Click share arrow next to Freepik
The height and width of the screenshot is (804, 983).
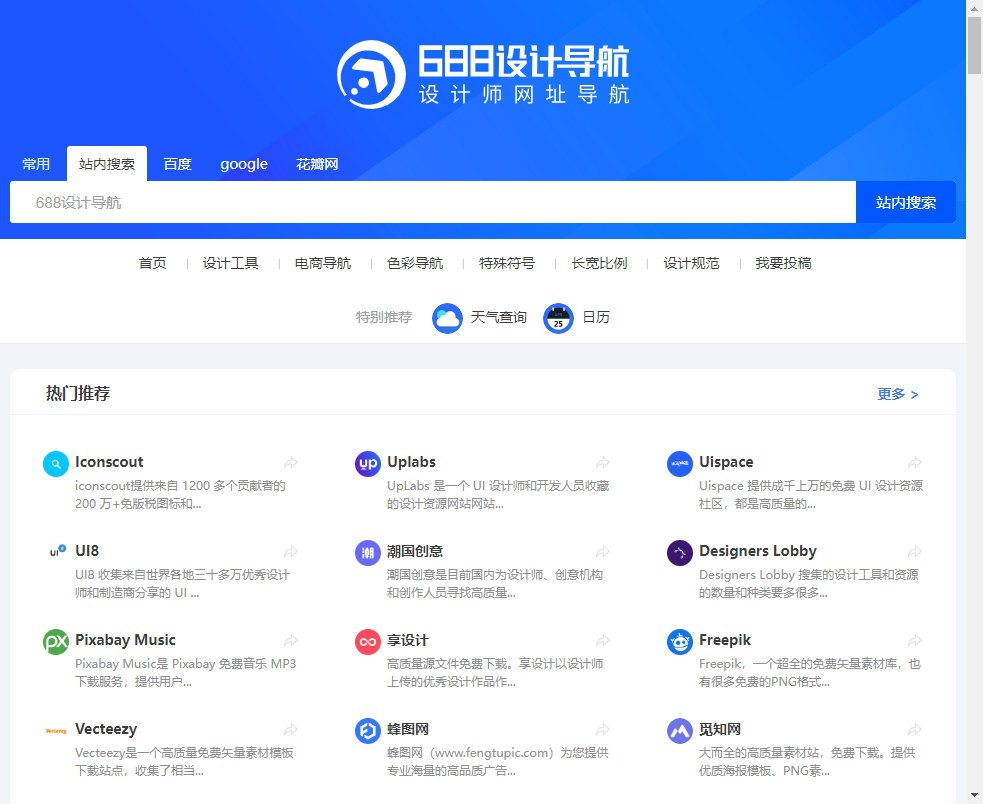pyautogui.click(x=915, y=641)
